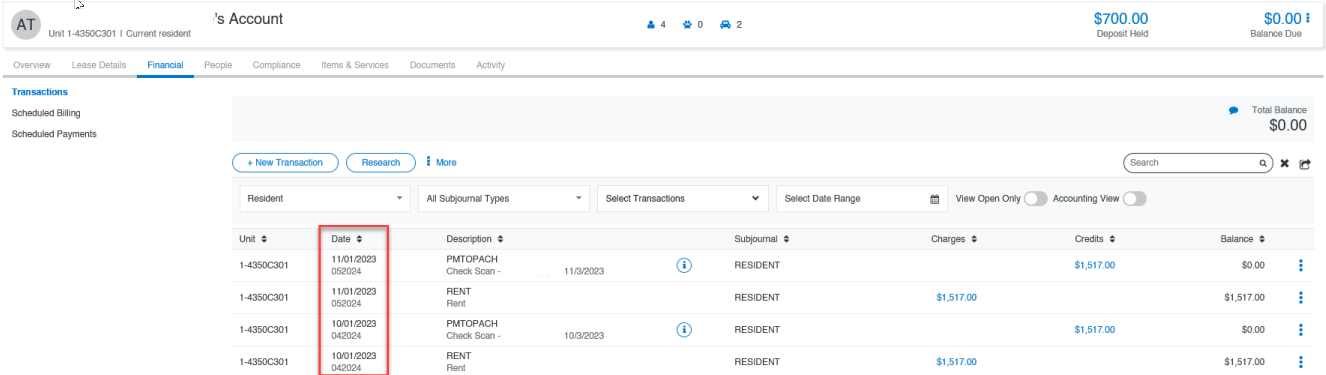Click the info icon on 11/3/2023 payment row
1326x375 pixels.
[685, 265]
